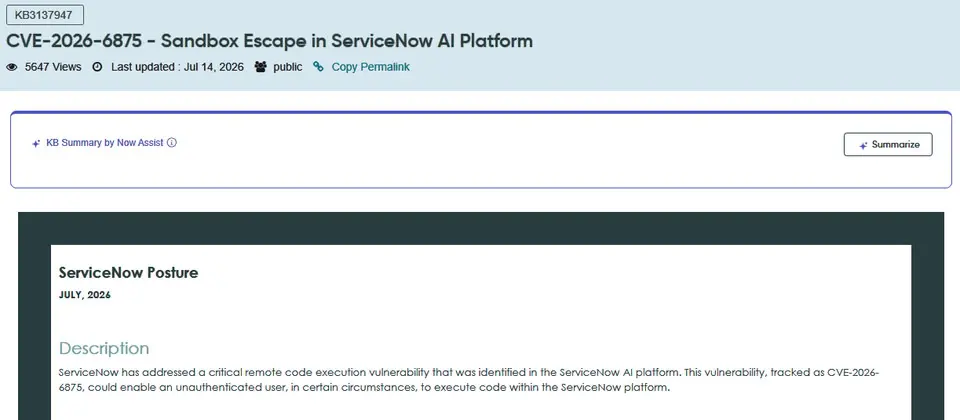This screenshot has height=420, width=960.
Task: Click the Description section heading
Action: tap(104, 348)
